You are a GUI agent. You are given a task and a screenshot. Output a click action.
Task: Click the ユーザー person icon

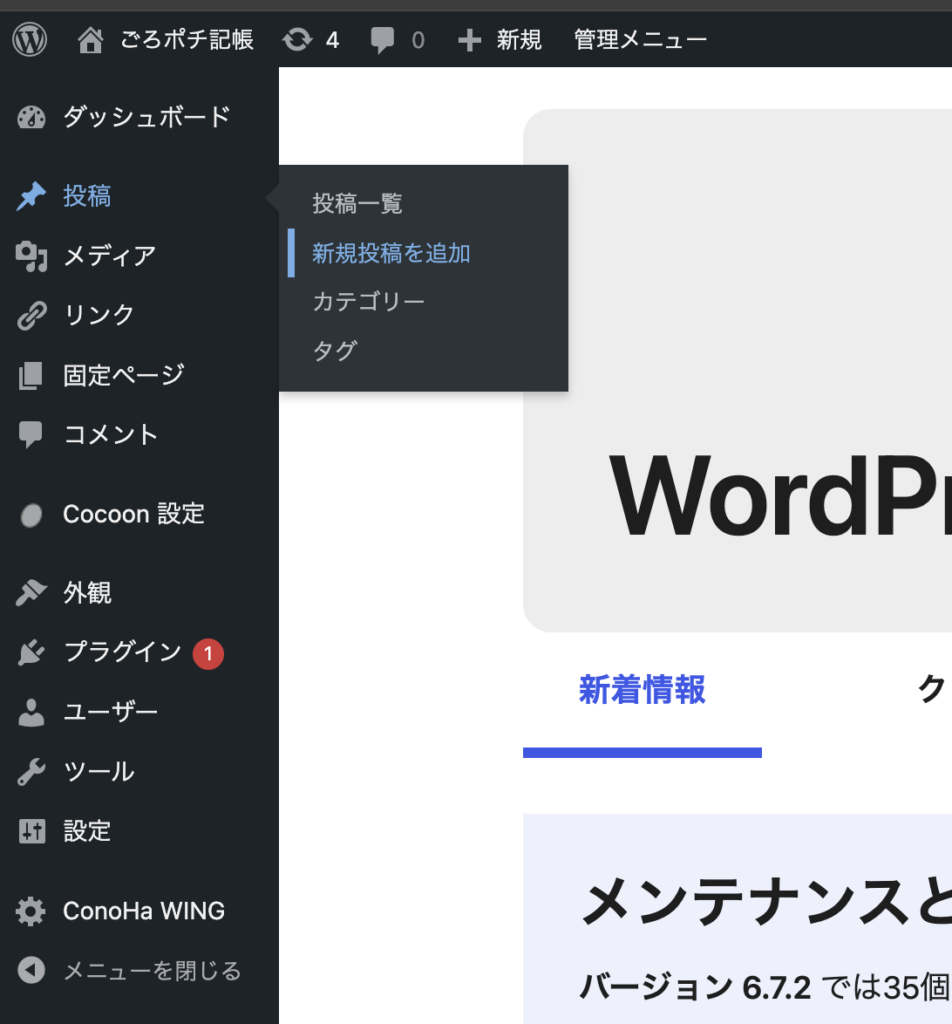click(x=31, y=712)
